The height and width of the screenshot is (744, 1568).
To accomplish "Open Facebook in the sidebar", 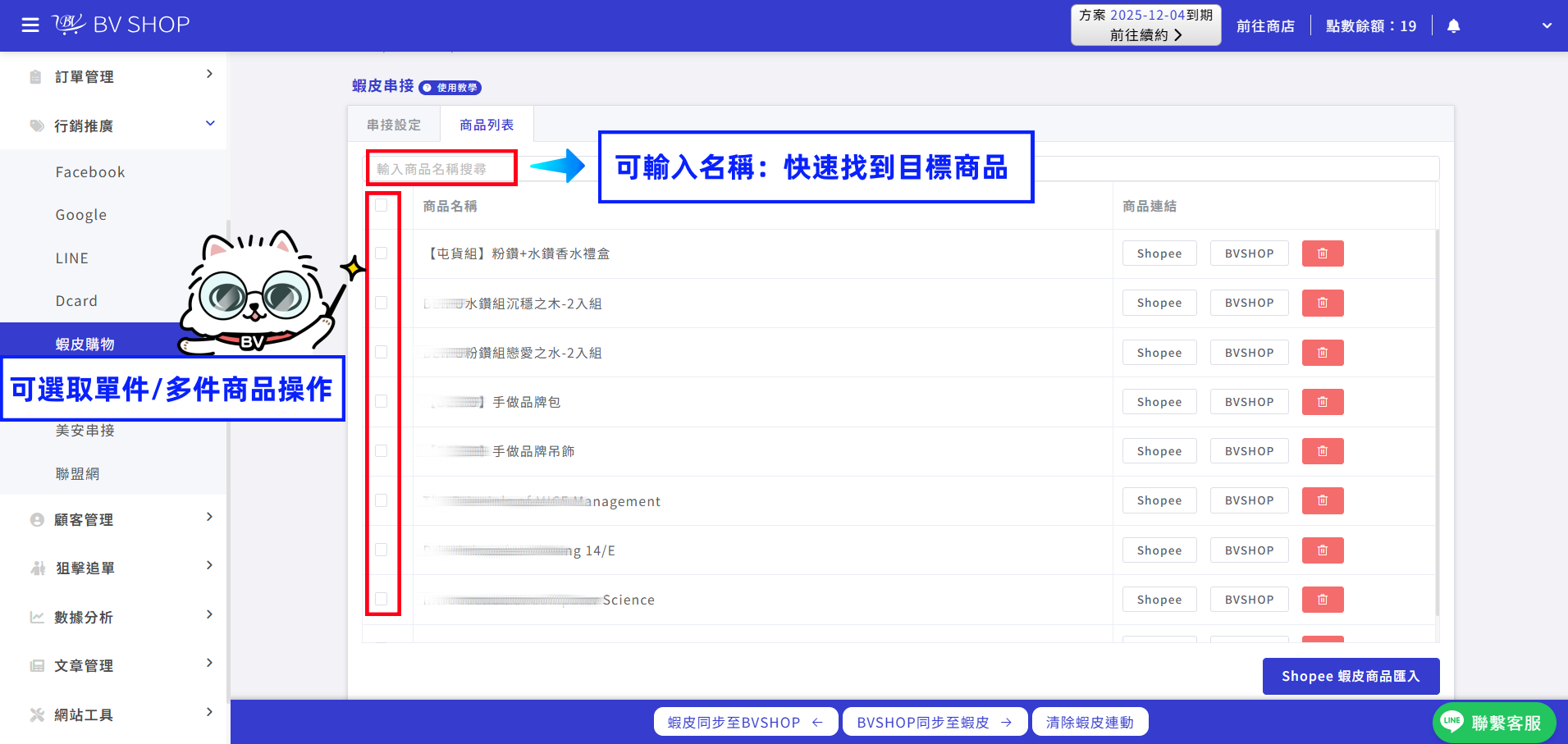I will coord(90,172).
